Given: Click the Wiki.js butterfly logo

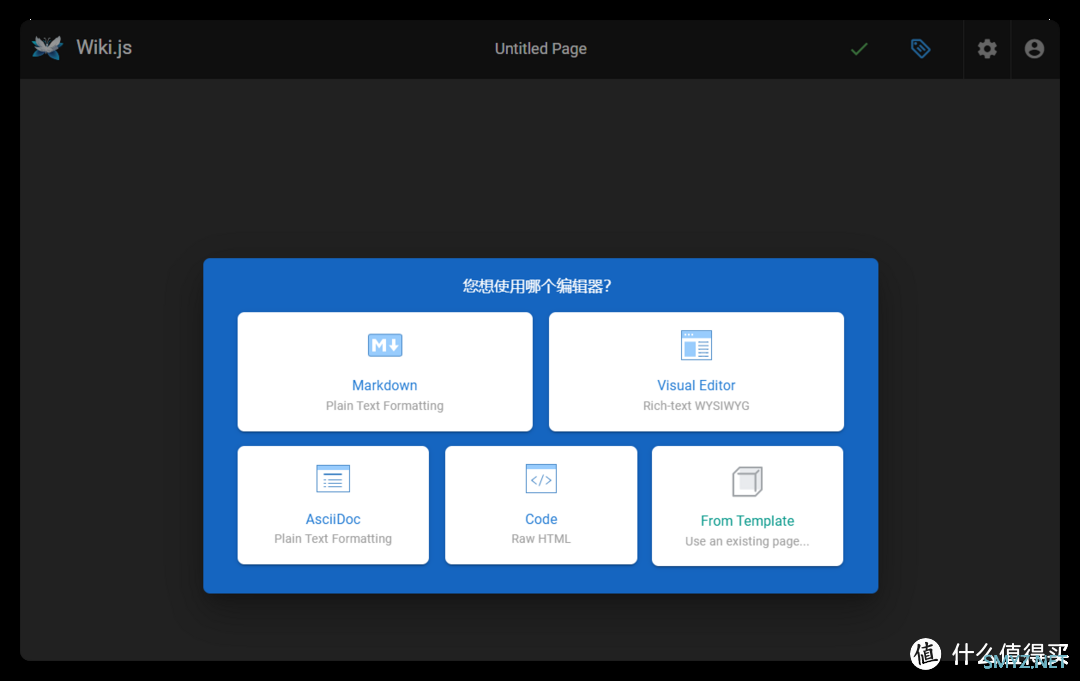Looking at the screenshot, I should pyautogui.click(x=47, y=48).
